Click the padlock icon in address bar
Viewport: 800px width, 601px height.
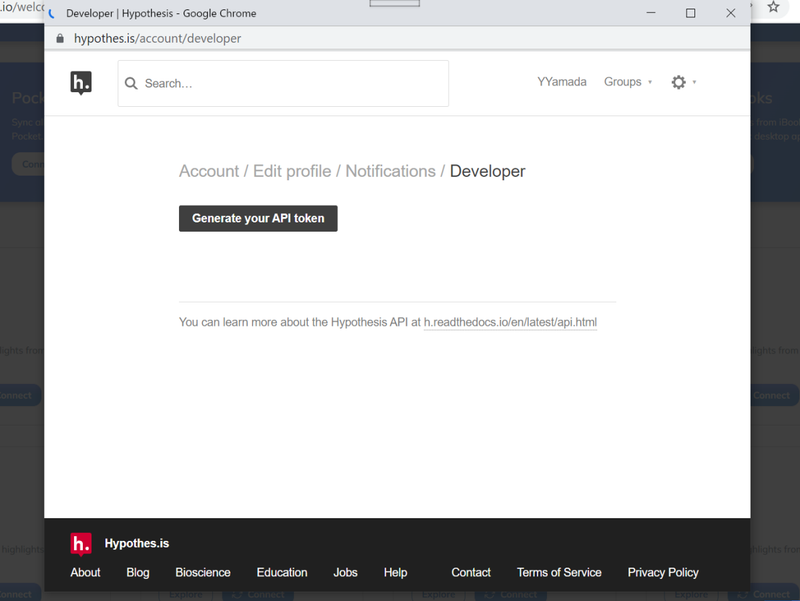click(x=60, y=38)
